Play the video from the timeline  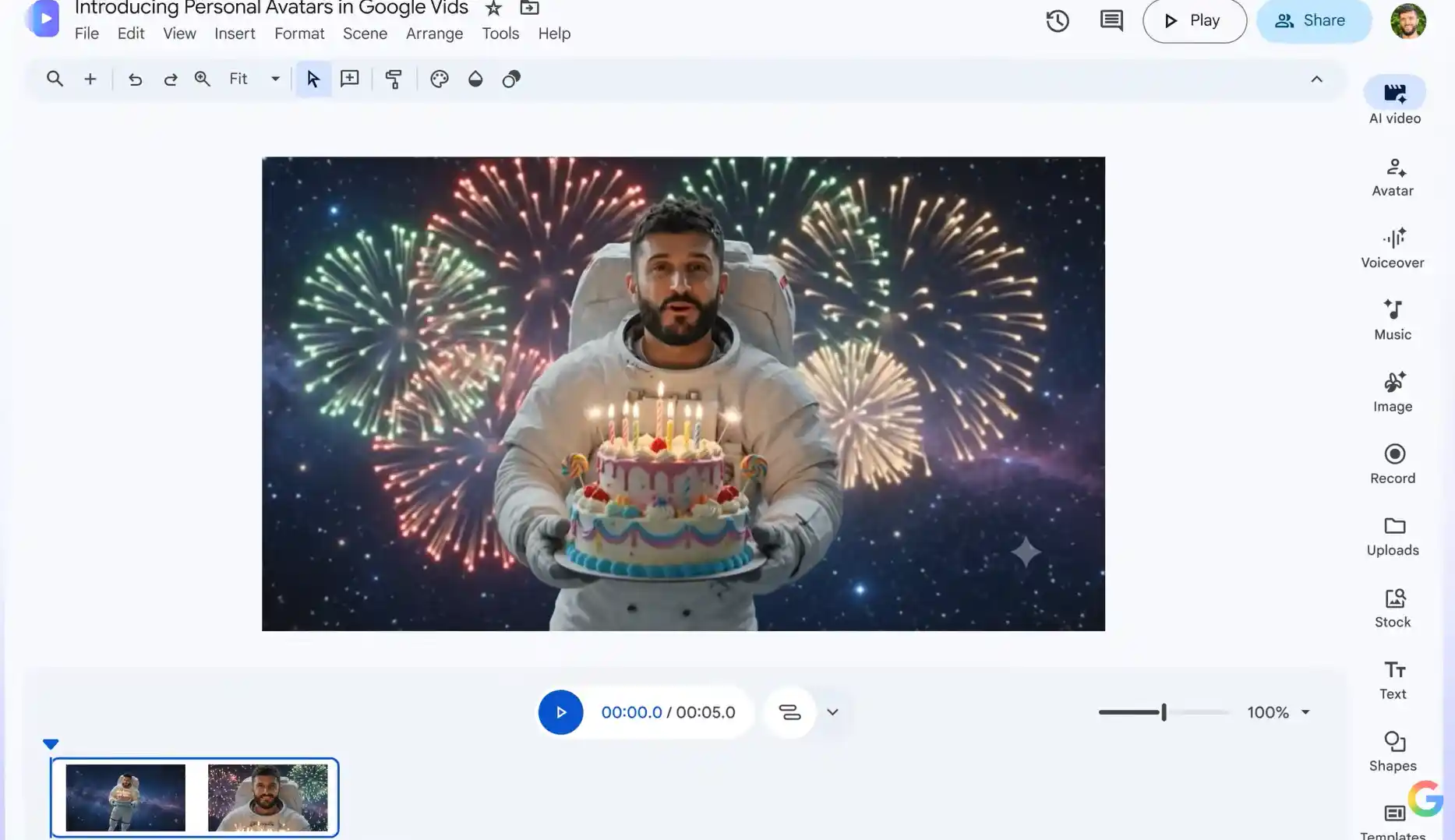pos(560,712)
